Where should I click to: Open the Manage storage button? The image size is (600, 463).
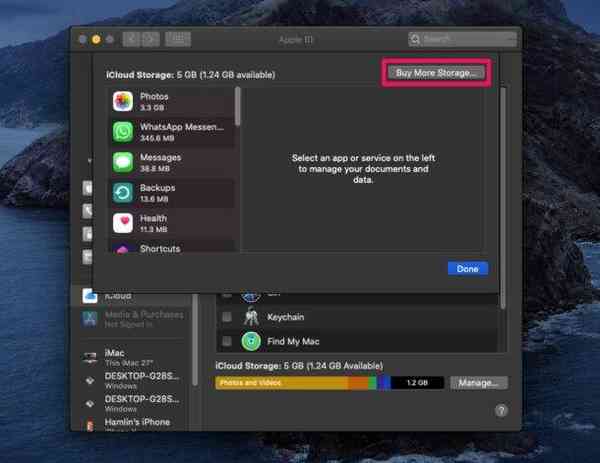coord(479,383)
